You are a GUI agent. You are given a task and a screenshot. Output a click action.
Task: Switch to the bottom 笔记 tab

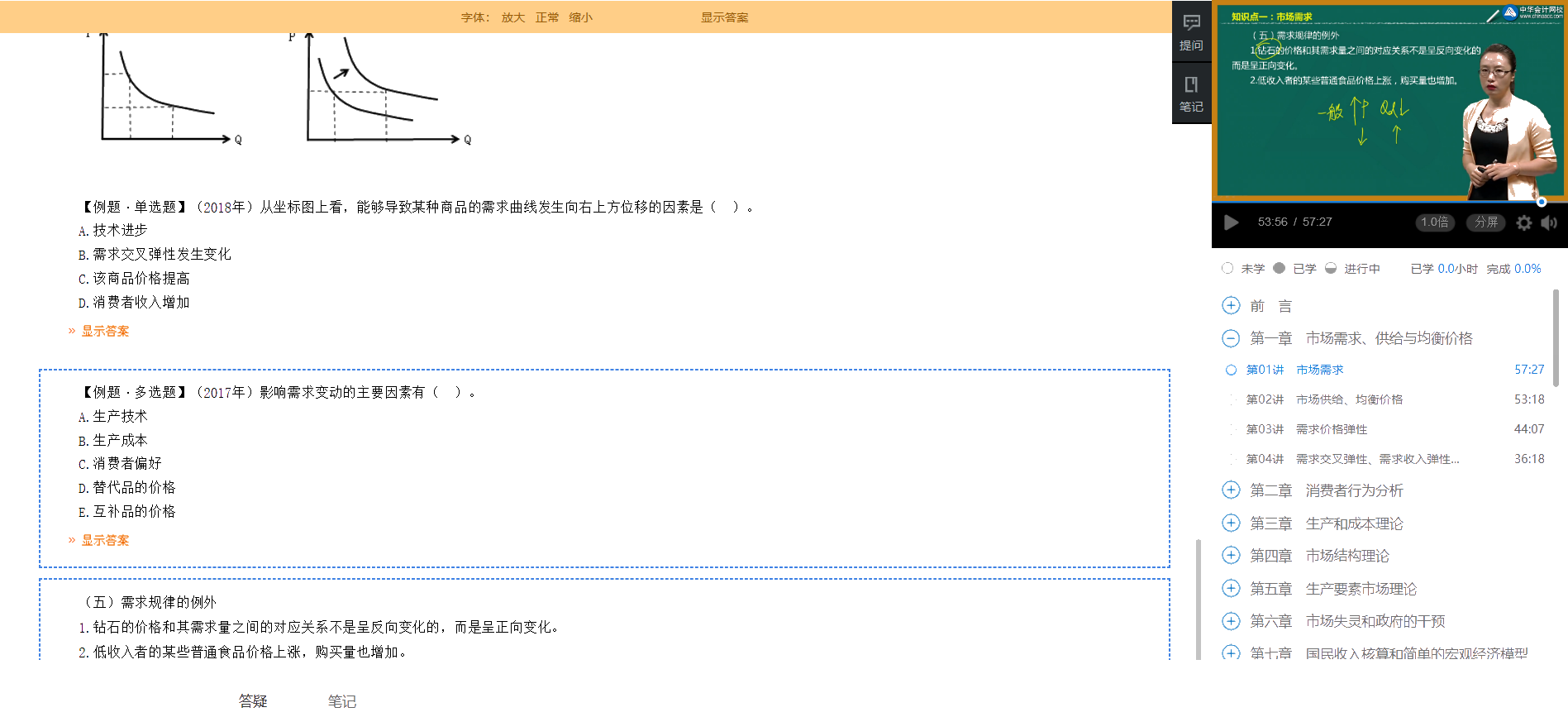click(341, 701)
